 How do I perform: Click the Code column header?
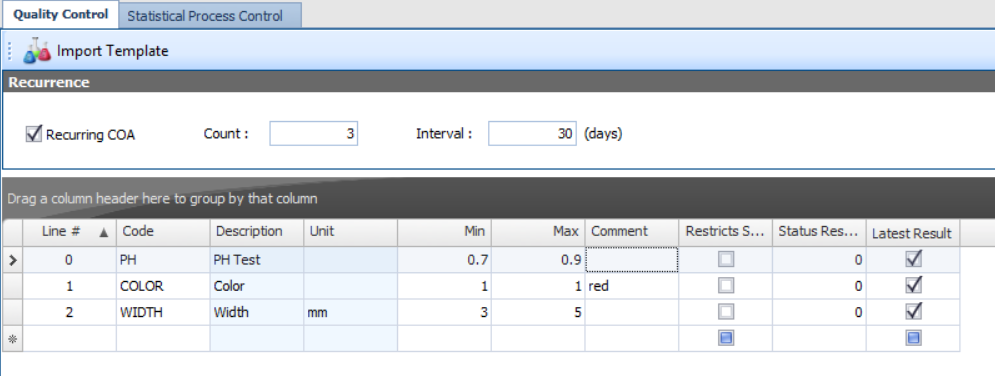click(x=163, y=232)
